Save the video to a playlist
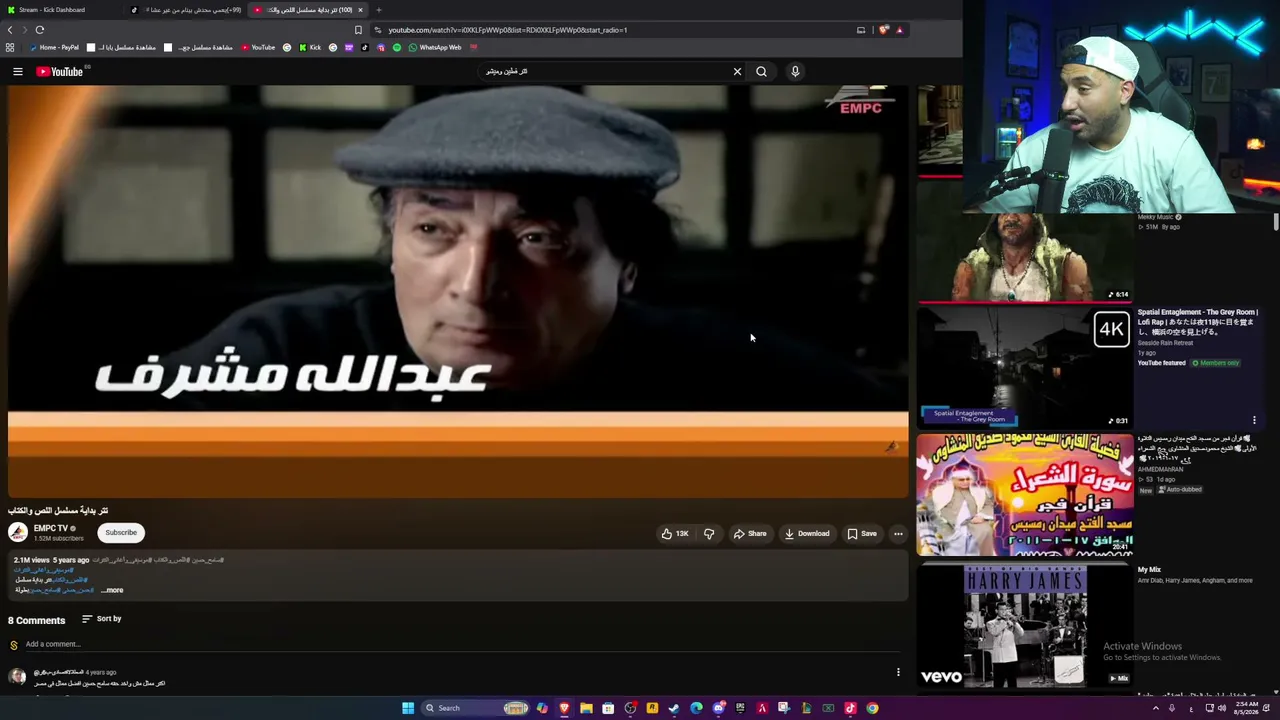1280x720 pixels. tap(862, 533)
